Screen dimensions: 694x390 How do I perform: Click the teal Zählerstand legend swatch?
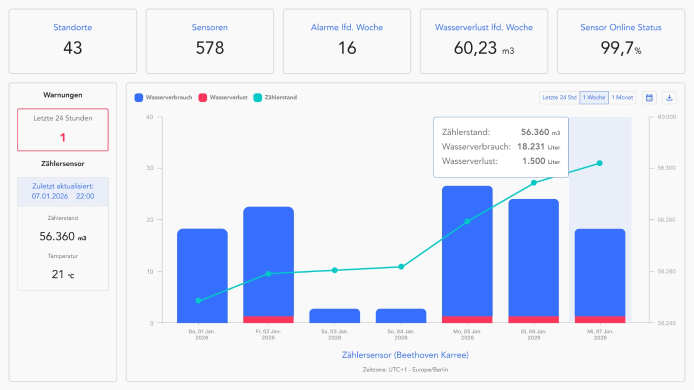(258, 98)
